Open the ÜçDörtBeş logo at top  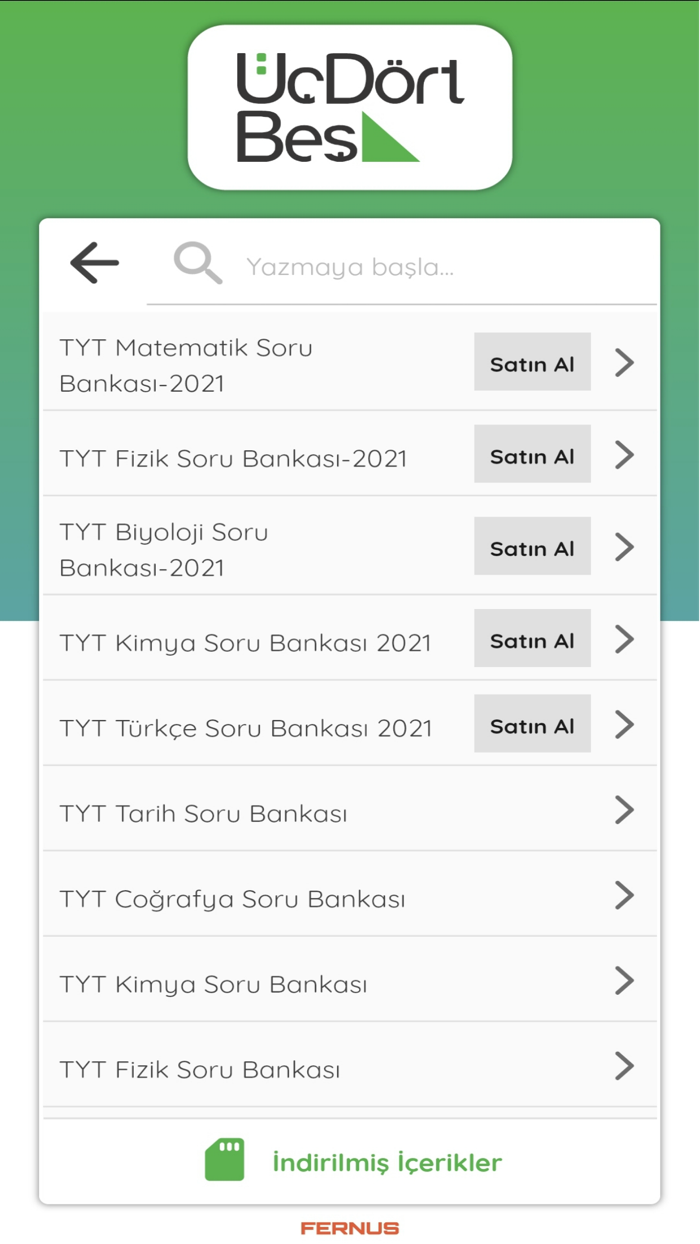(350, 108)
